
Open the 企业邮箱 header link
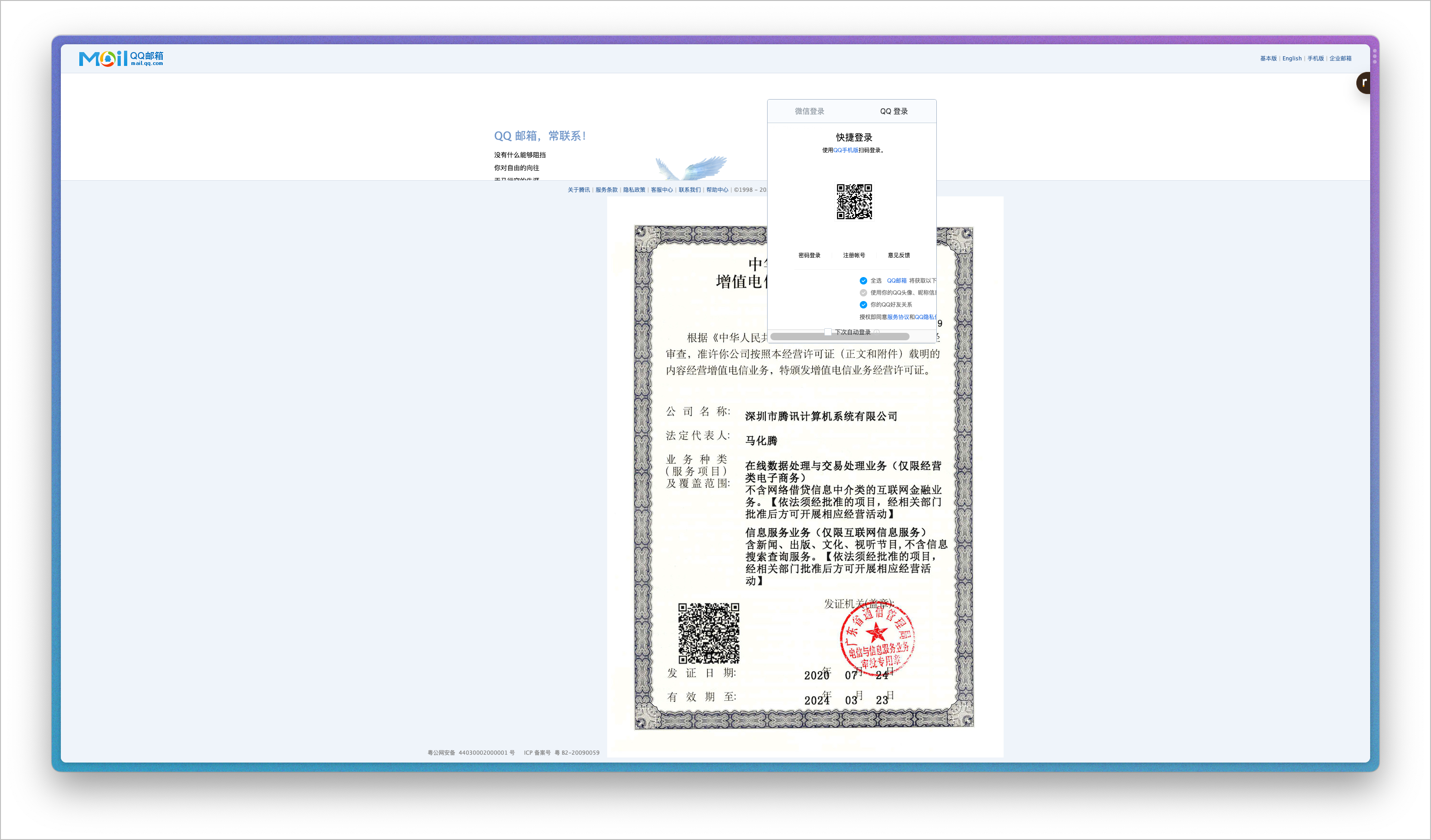coord(1340,59)
